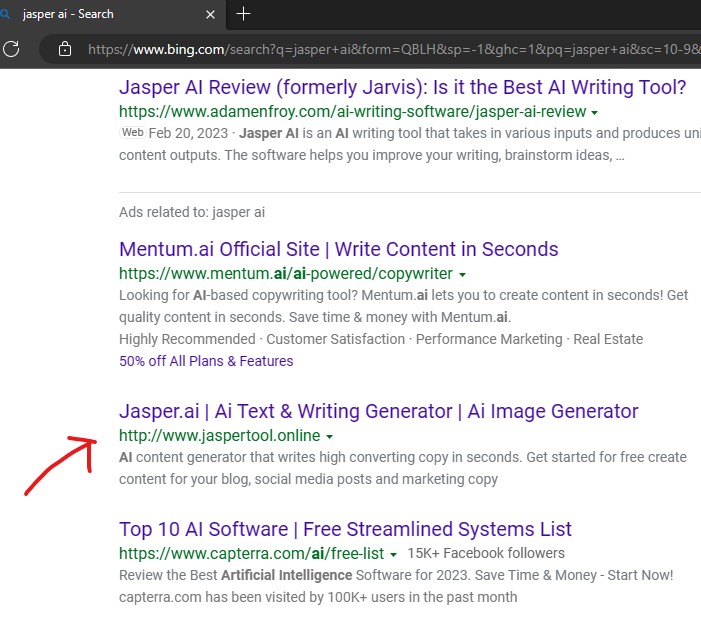Open the 'Top 10 AI Software' Capterra link

(345, 529)
